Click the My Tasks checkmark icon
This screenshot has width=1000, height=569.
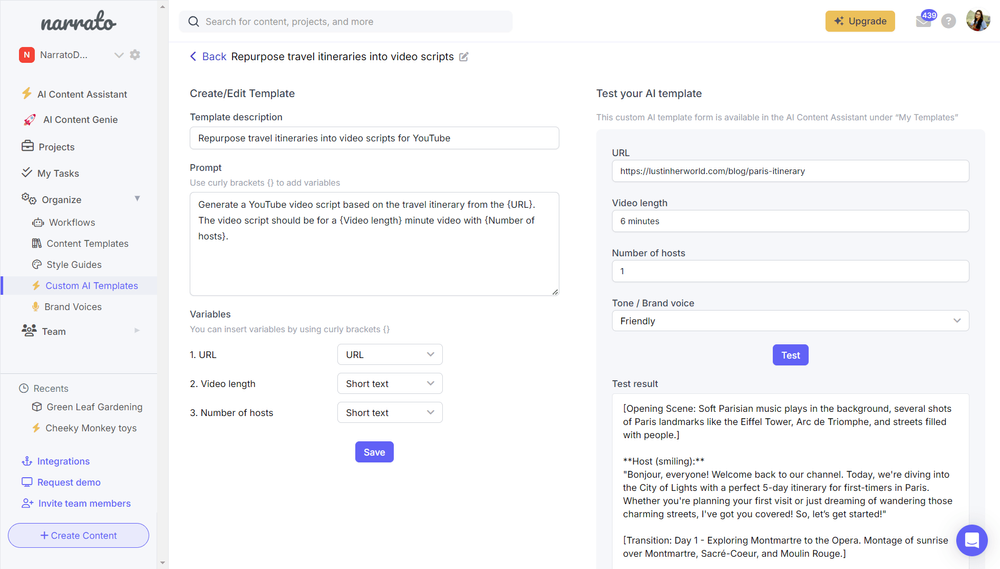click(x=27, y=172)
